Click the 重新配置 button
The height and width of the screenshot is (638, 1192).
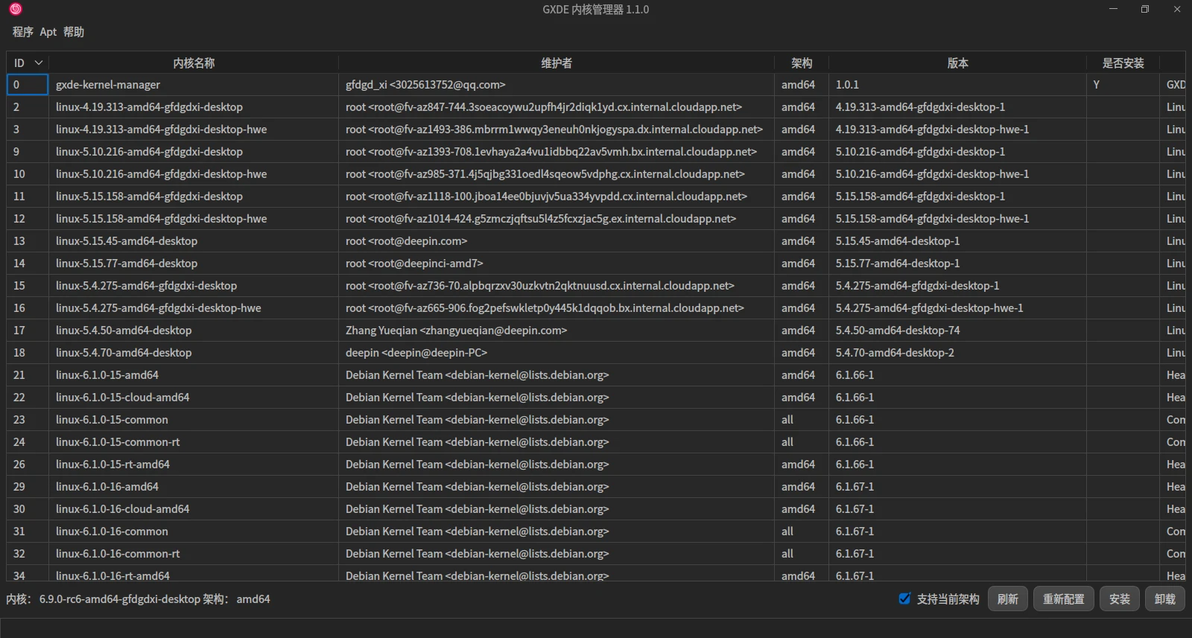coord(1063,599)
